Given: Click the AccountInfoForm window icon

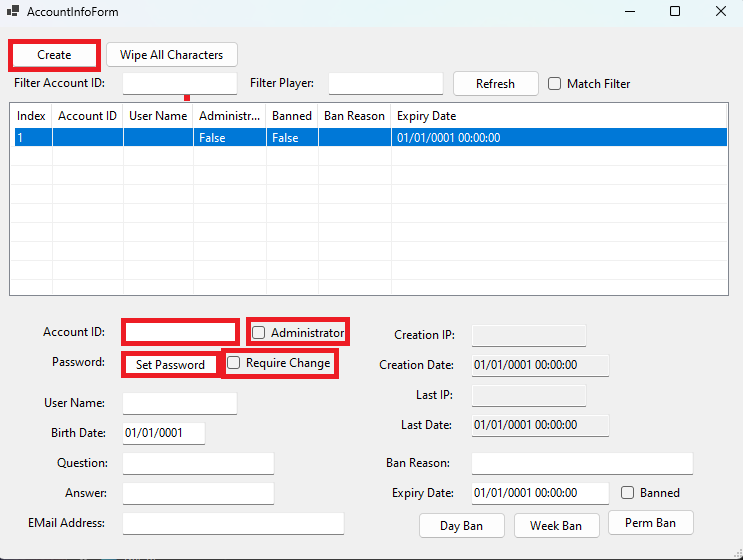Looking at the screenshot, I should coord(13,11).
